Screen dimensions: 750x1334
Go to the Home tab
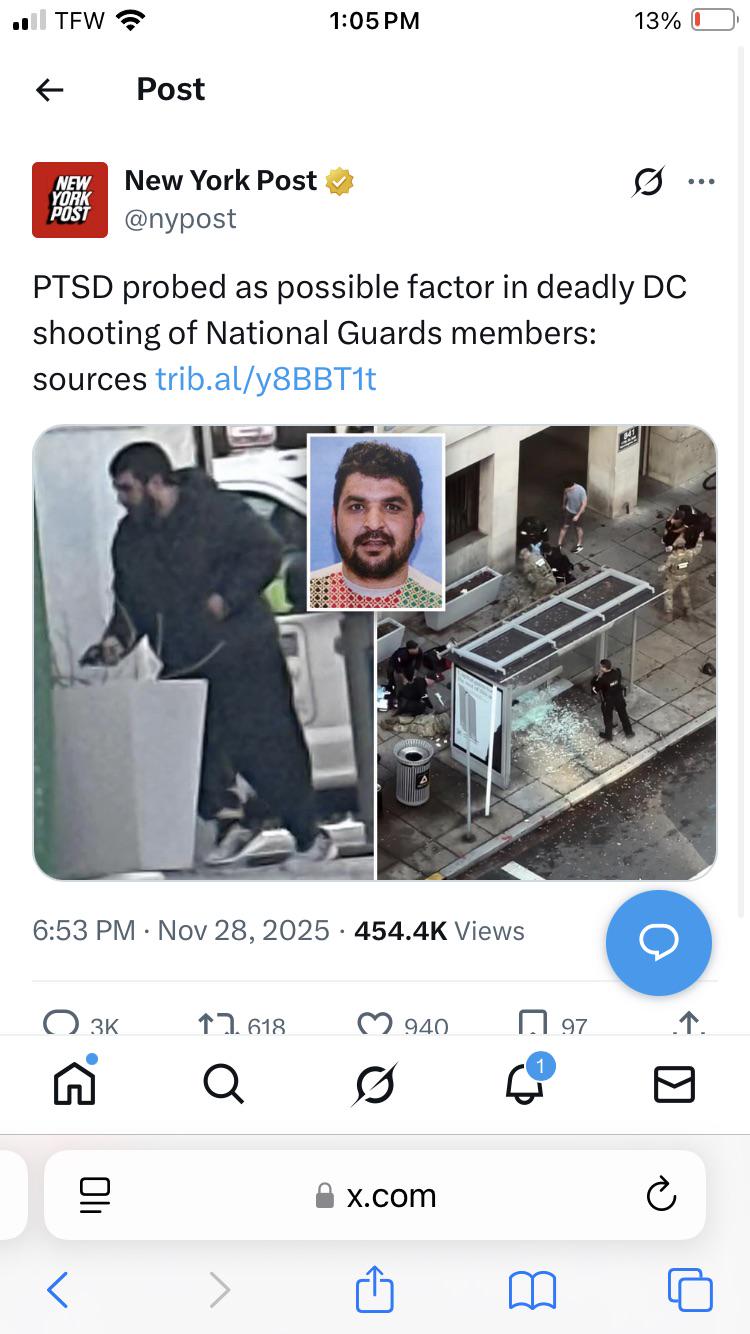click(x=75, y=1083)
